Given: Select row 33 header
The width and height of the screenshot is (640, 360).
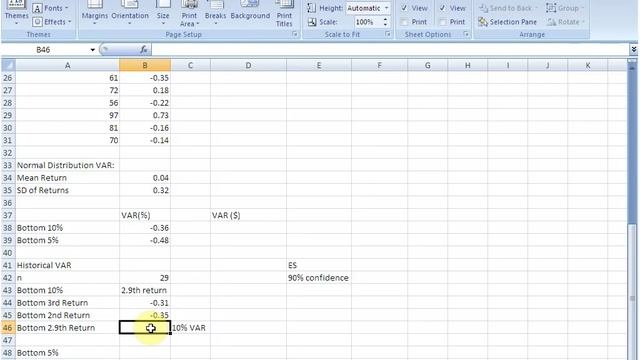Looking at the screenshot, I should coord(8,165).
